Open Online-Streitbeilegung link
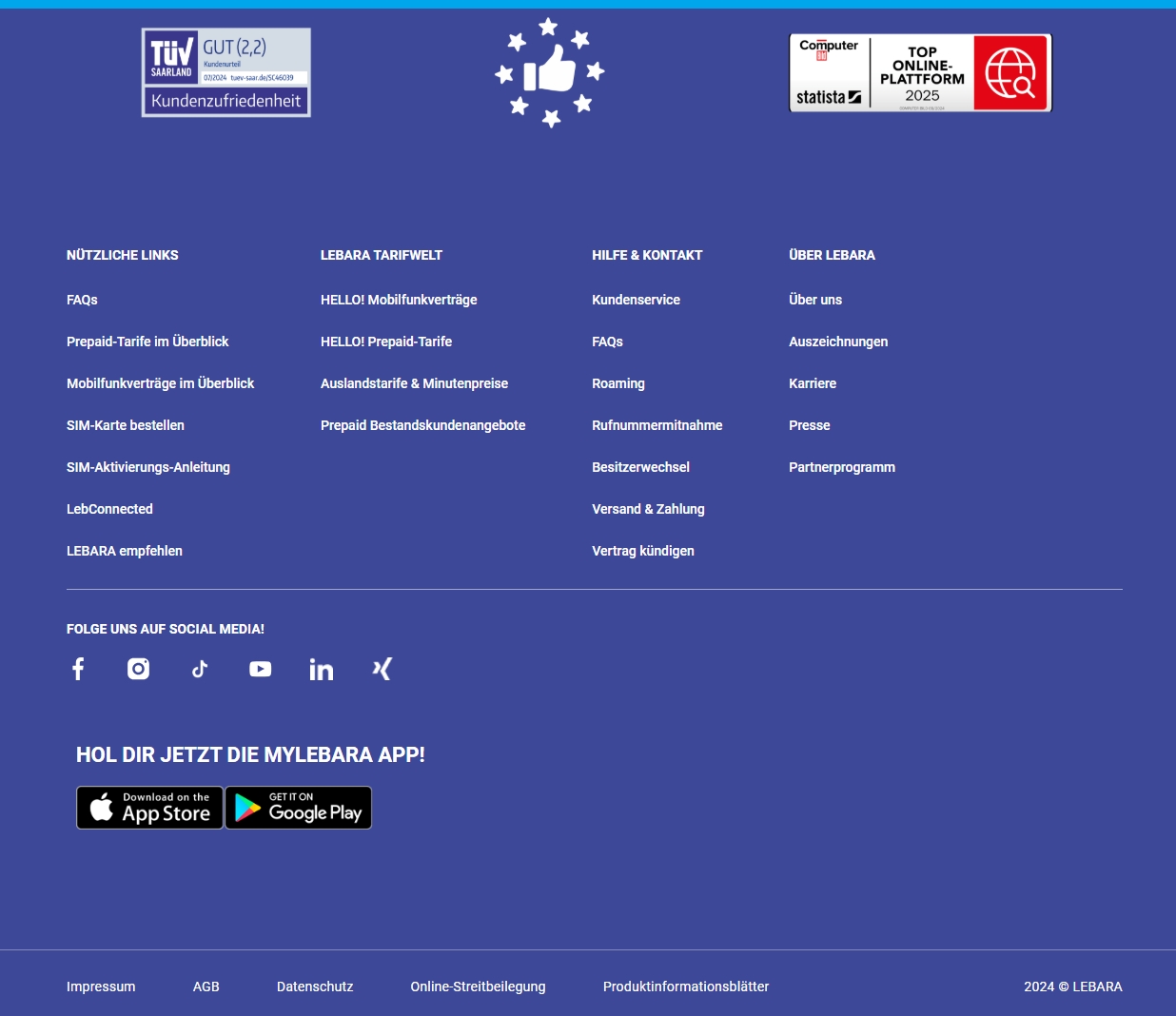 click(478, 987)
